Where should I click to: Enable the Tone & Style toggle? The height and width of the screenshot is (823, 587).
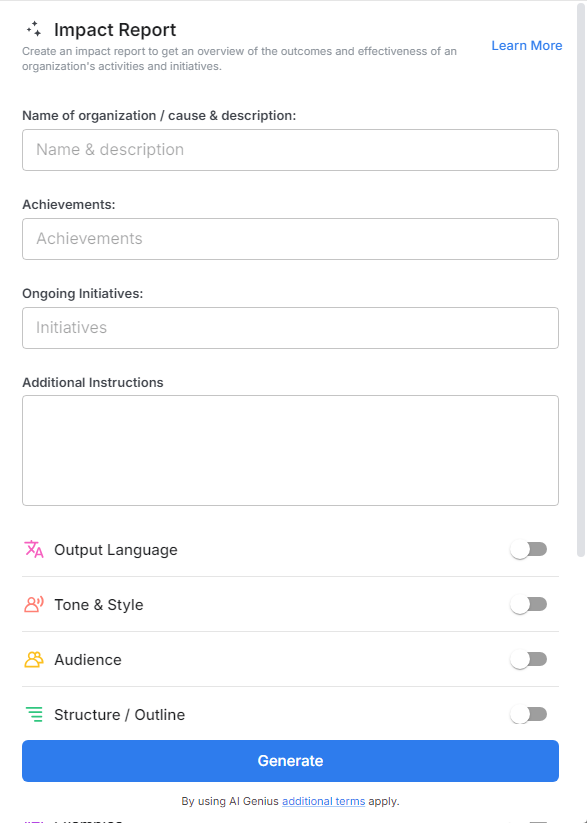pos(528,604)
